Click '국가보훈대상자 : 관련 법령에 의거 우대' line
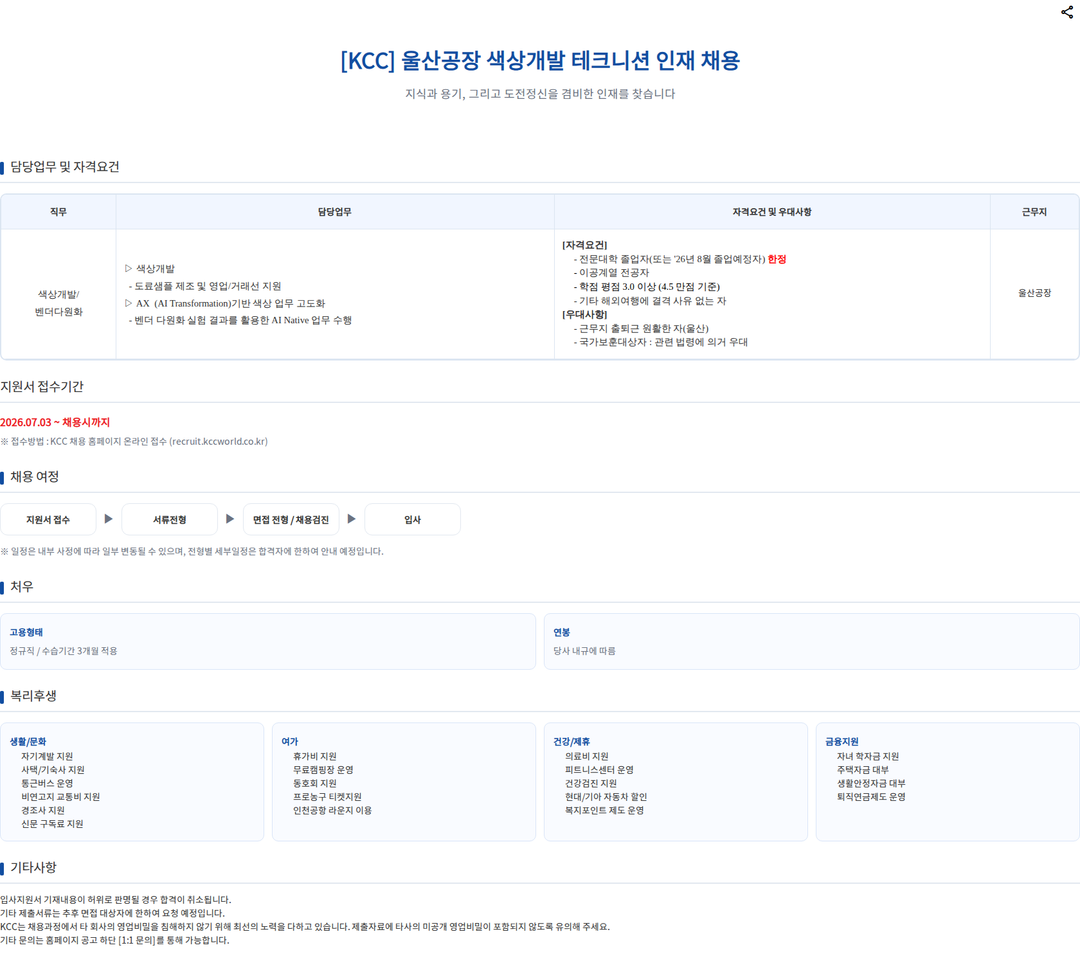The height and width of the screenshot is (966, 1080). click(x=660, y=342)
